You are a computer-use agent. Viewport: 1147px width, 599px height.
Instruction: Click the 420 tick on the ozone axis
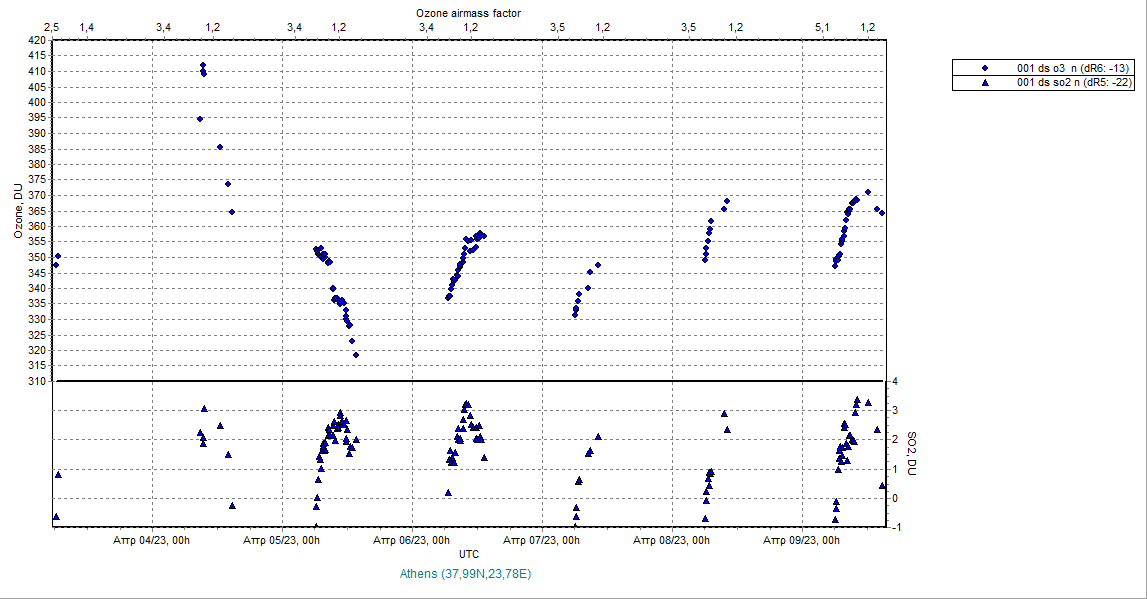click(x=37, y=41)
